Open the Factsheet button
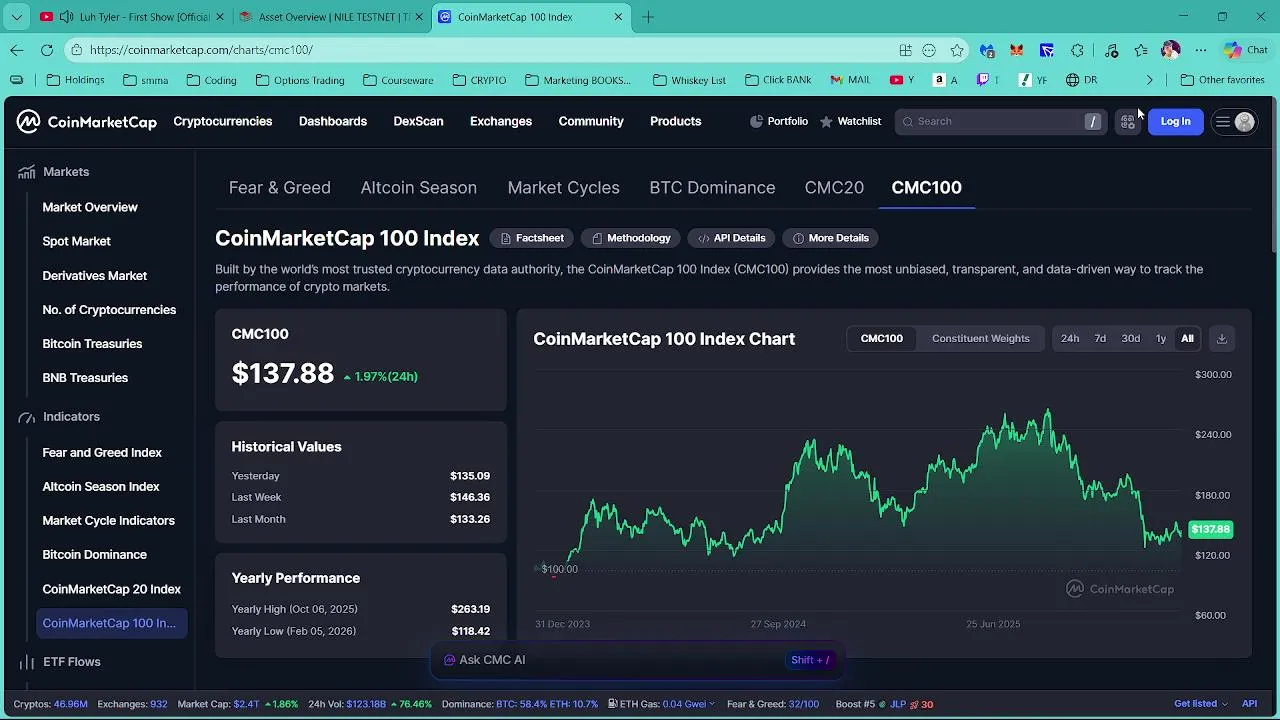The height and width of the screenshot is (720, 1280). 532,238
